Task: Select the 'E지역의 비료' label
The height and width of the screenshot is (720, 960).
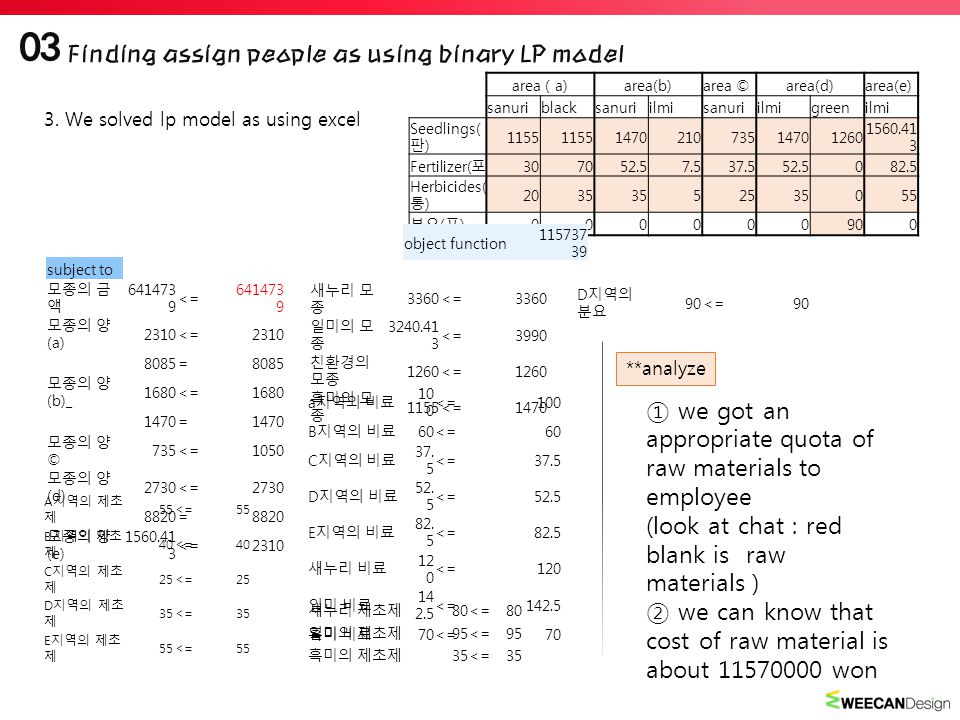Action: click(351, 531)
